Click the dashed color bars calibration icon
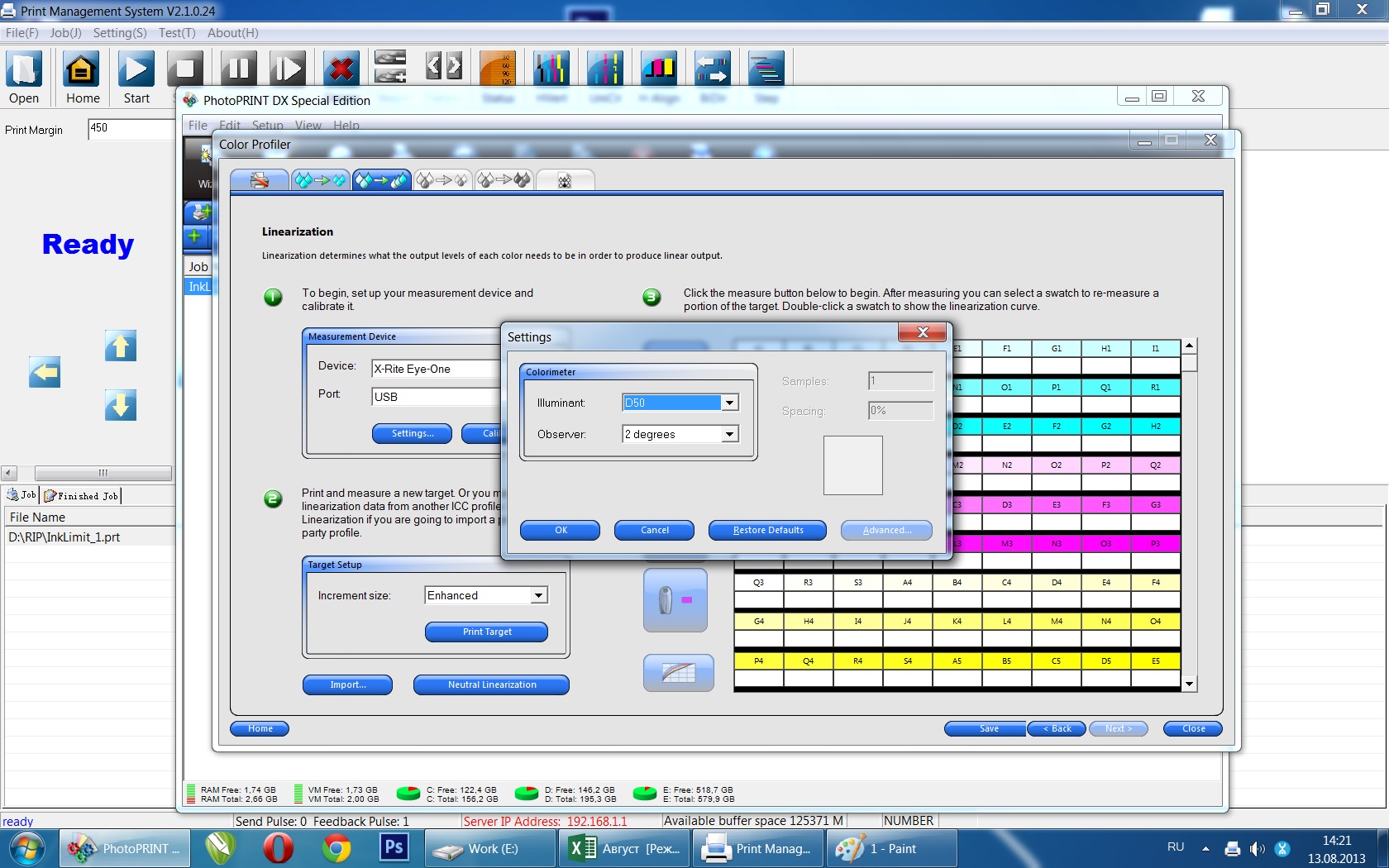The height and width of the screenshot is (868, 1389). (x=604, y=69)
